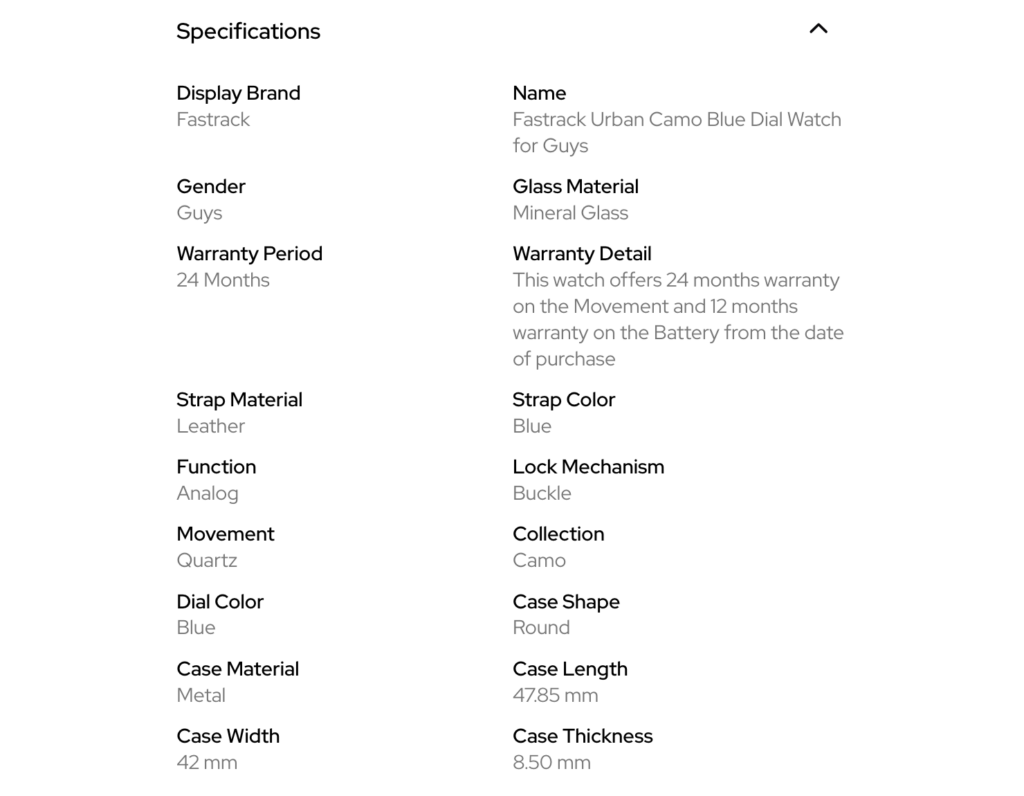Click the 42 mm case width

[207, 762]
